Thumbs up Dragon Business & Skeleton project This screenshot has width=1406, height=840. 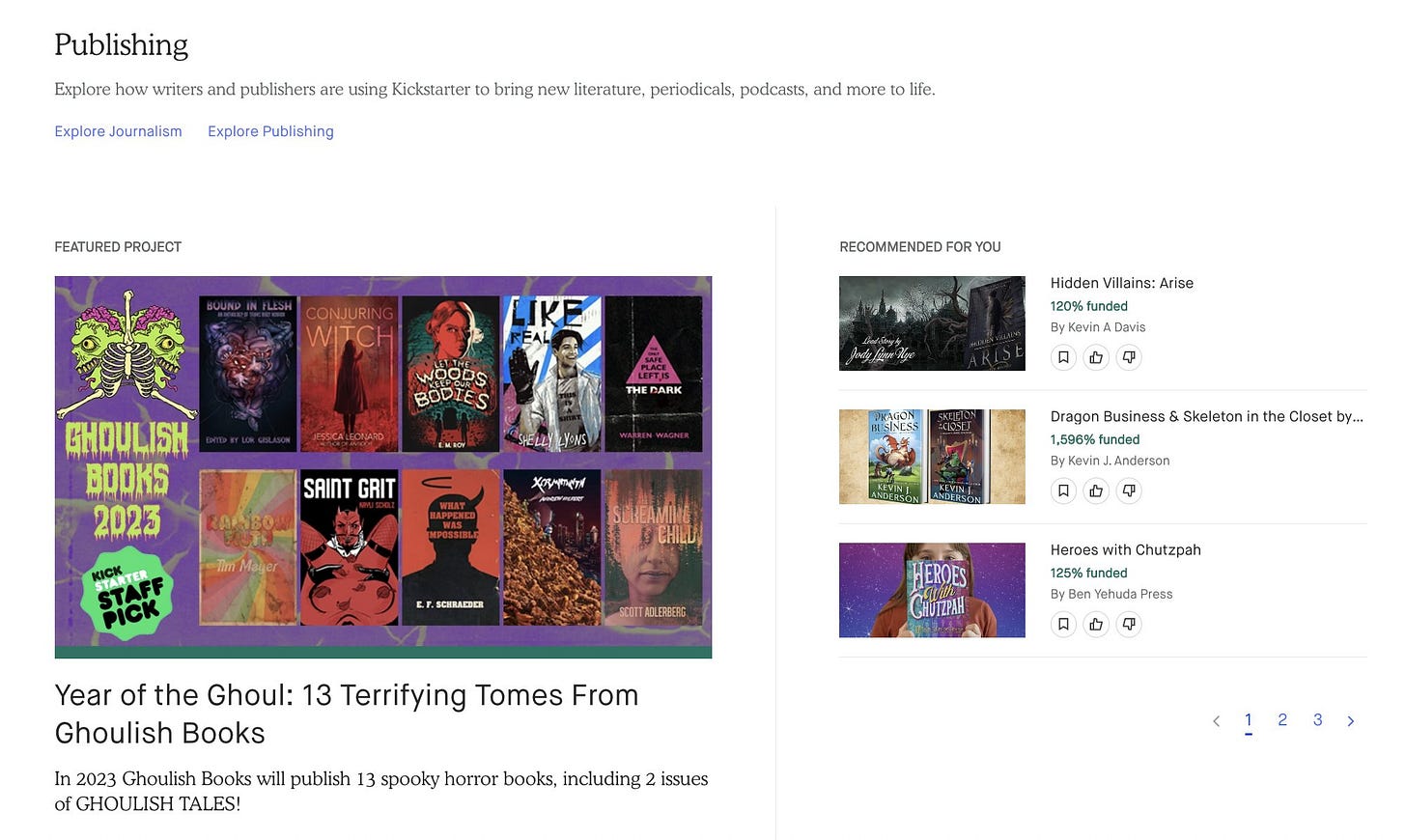click(x=1096, y=490)
